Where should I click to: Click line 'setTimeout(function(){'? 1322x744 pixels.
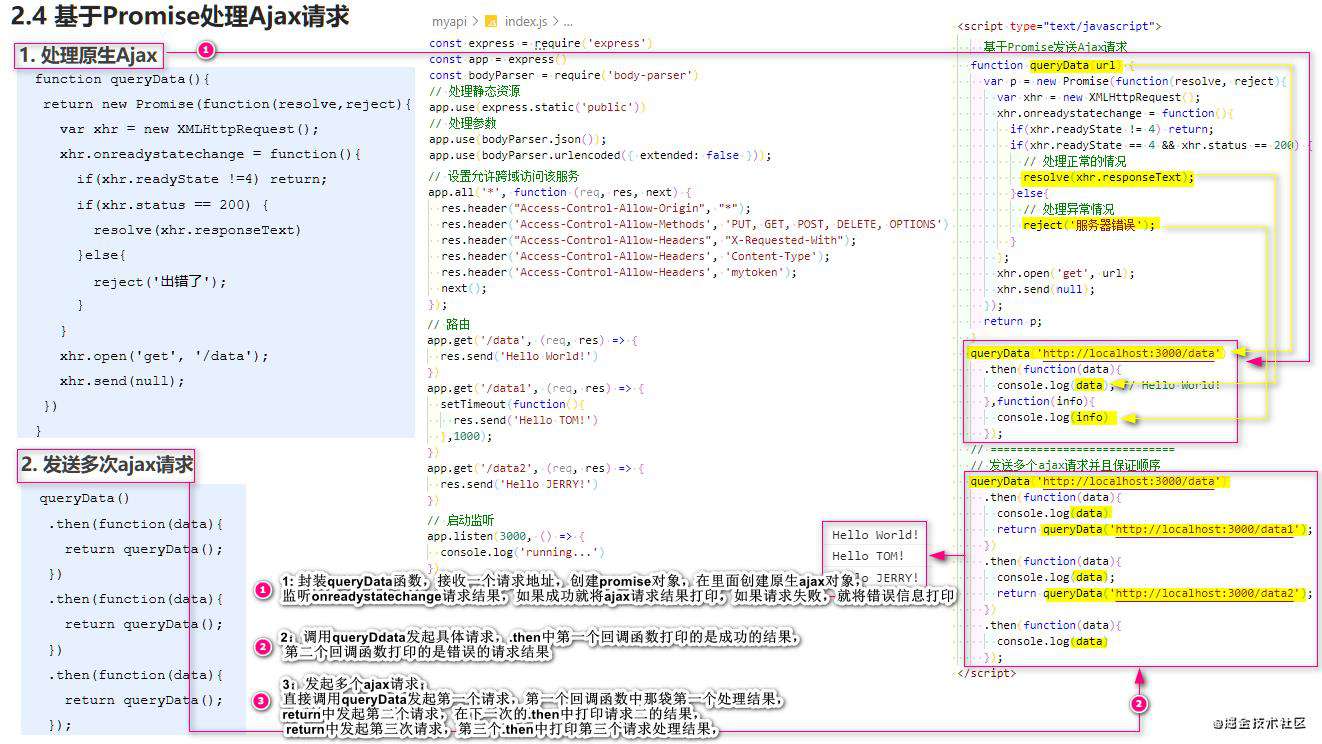(x=512, y=404)
